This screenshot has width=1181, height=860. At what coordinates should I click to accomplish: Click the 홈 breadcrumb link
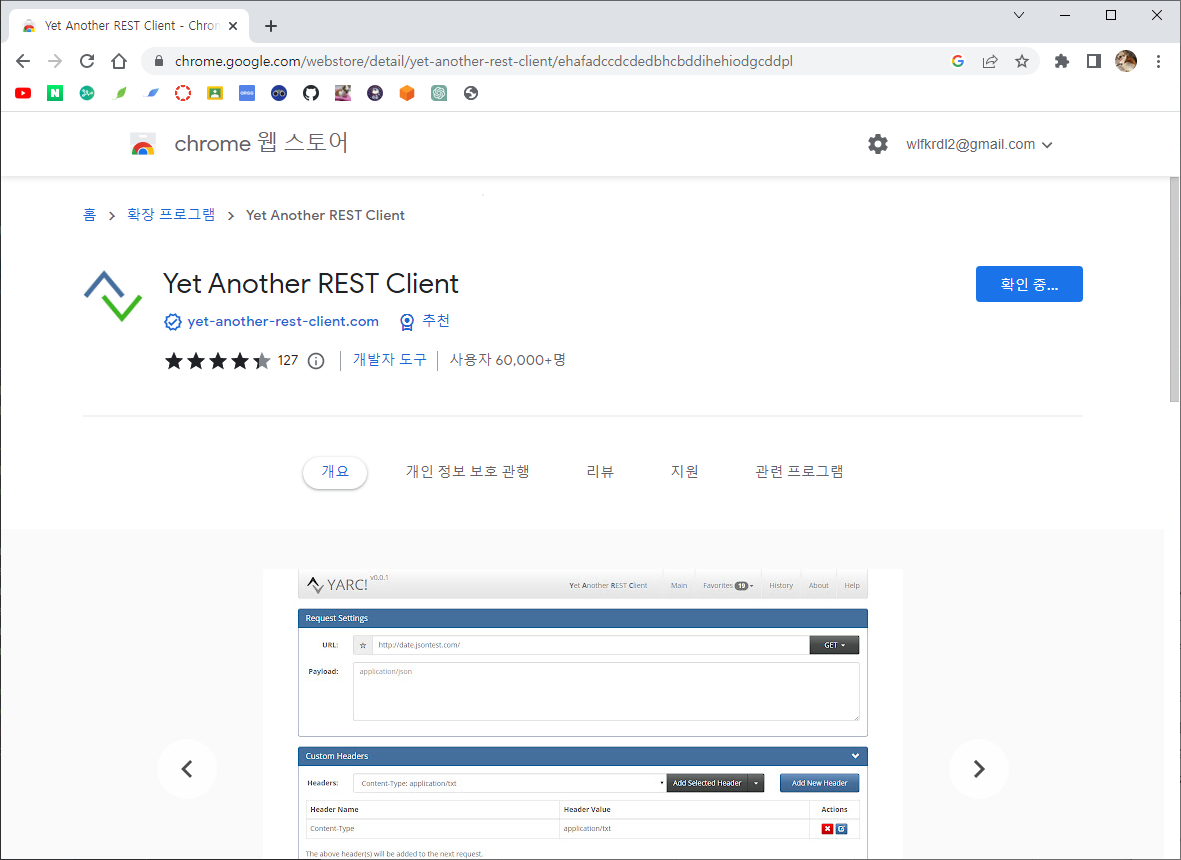click(90, 215)
